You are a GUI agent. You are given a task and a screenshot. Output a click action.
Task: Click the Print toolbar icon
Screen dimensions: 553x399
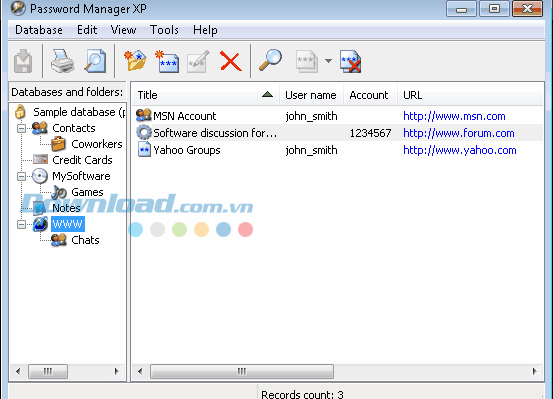[x=62, y=61]
